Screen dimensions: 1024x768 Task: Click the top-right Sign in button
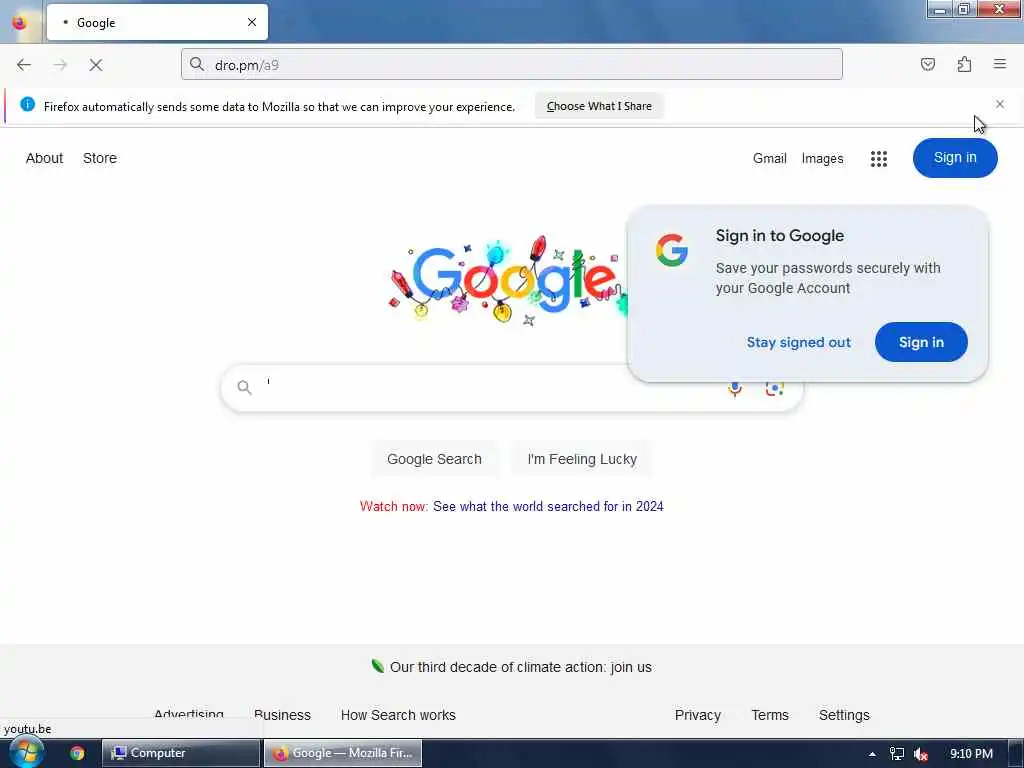[955, 158]
